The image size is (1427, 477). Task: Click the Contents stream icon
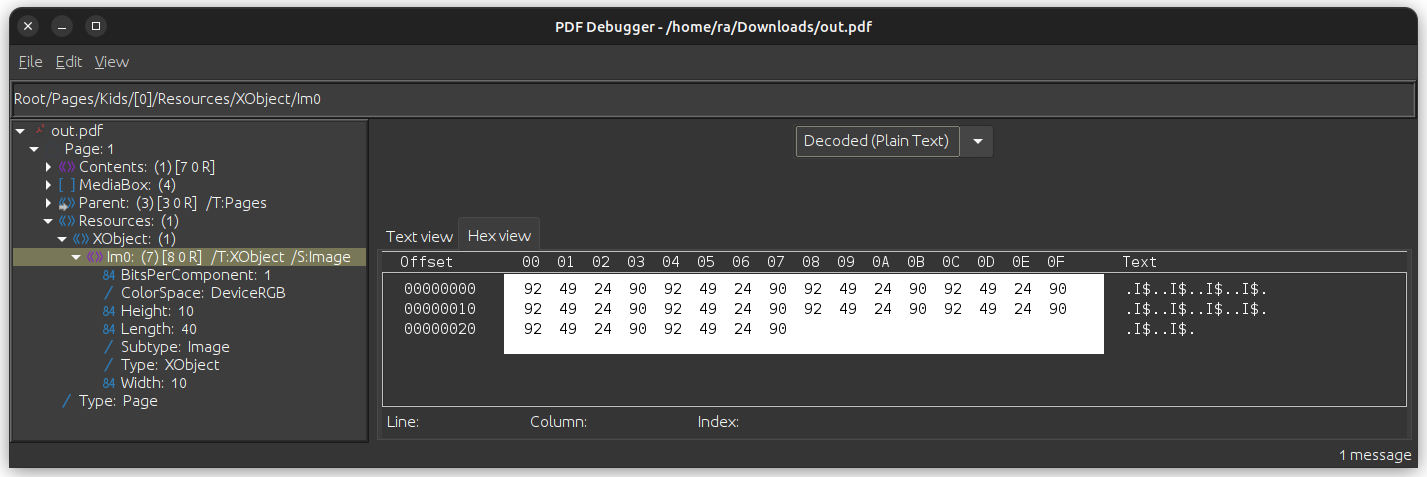pyautogui.click(x=67, y=167)
